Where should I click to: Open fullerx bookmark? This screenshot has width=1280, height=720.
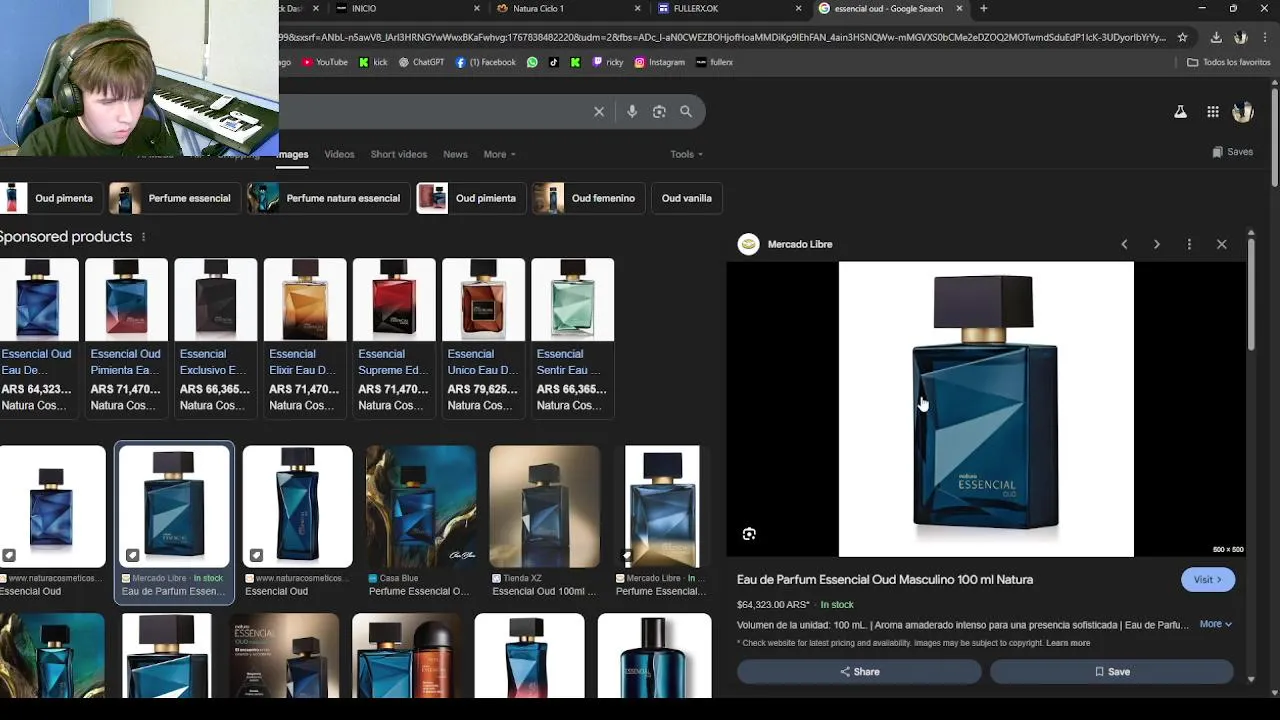point(714,62)
